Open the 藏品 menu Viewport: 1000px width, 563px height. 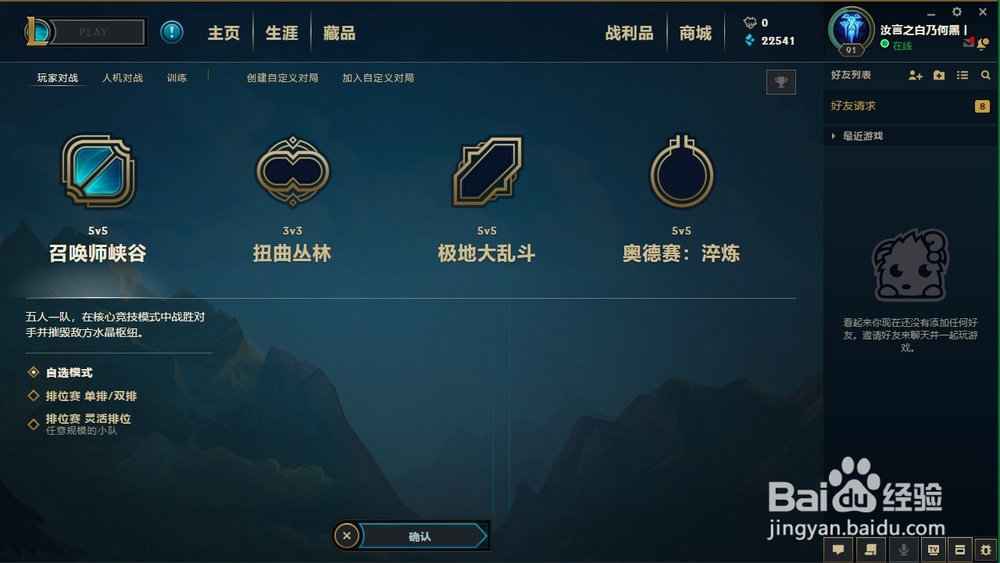click(339, 33)
